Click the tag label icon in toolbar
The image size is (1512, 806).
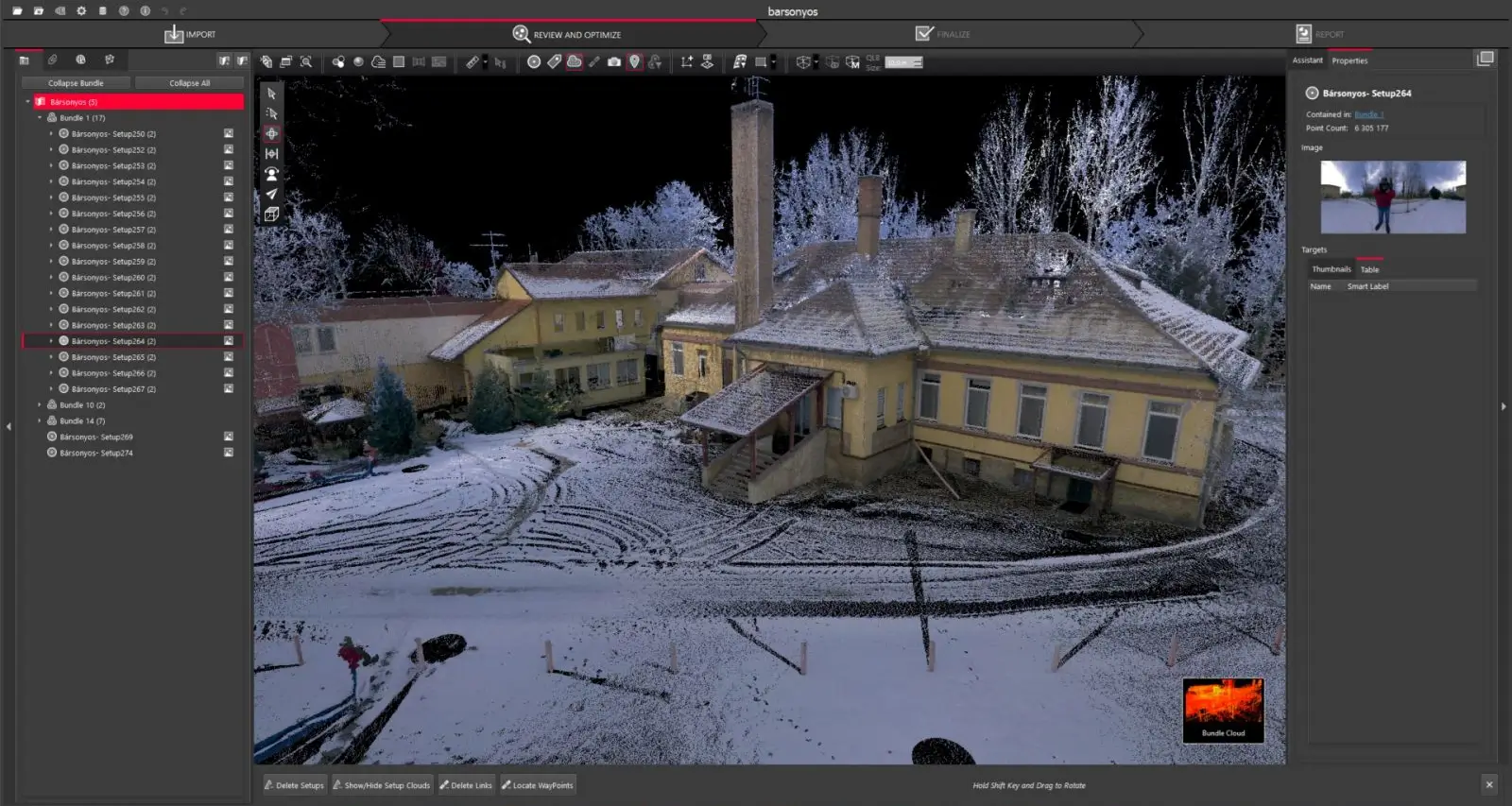click(555, 62)
